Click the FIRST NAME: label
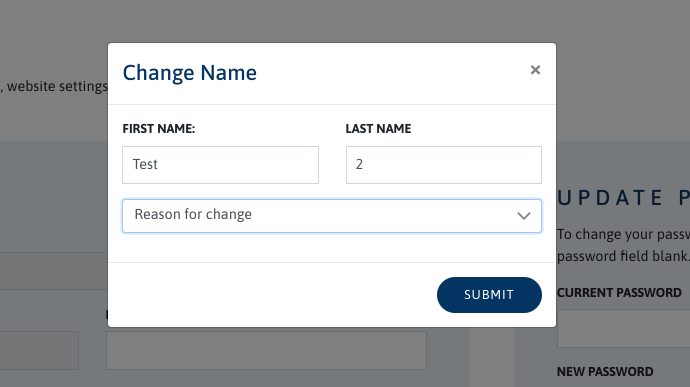Screen dimensions: 690x387 point(159,129)
